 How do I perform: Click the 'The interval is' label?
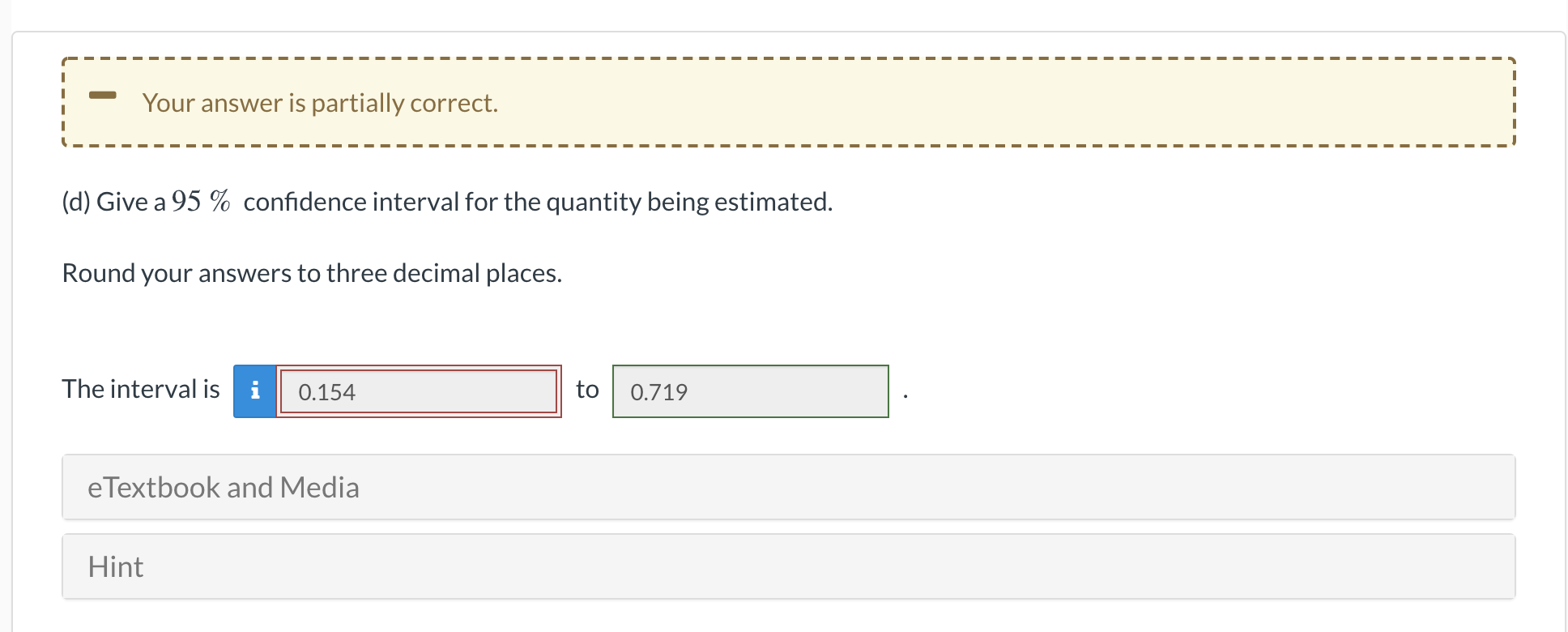tap(141, 389)
